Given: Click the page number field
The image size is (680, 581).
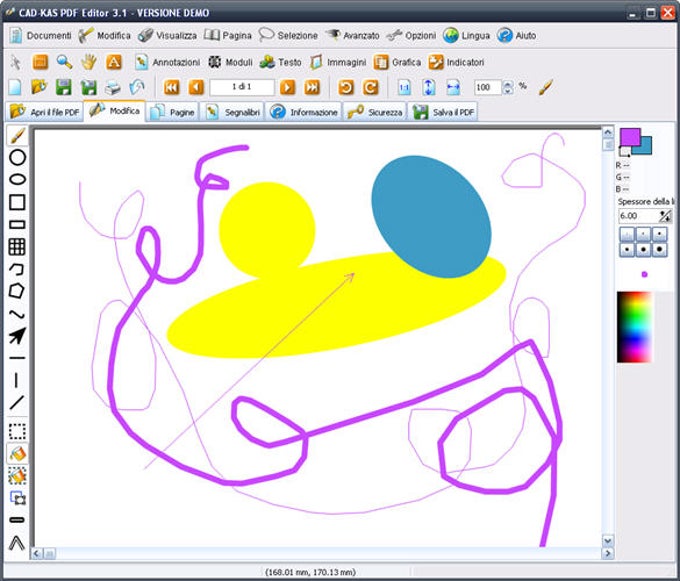Looking at the screenshot, I should pos(242,87).
